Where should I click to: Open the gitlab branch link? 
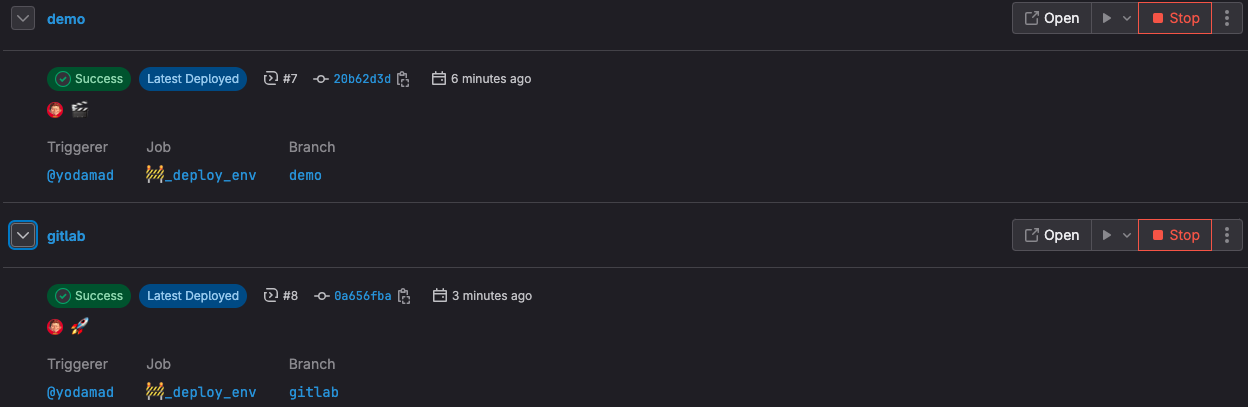pos(313,392)
